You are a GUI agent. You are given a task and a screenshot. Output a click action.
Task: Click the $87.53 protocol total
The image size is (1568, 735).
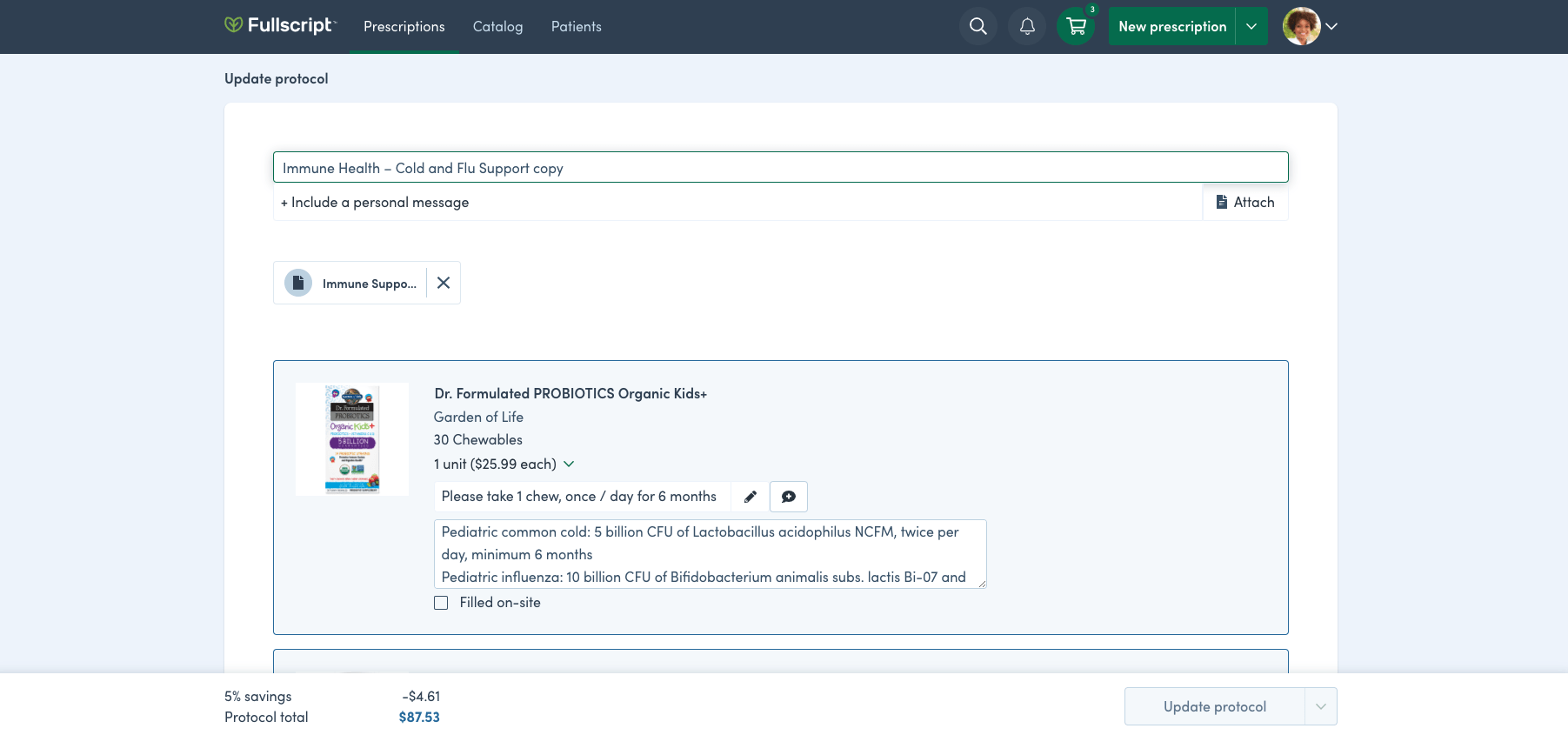[419, 717]
